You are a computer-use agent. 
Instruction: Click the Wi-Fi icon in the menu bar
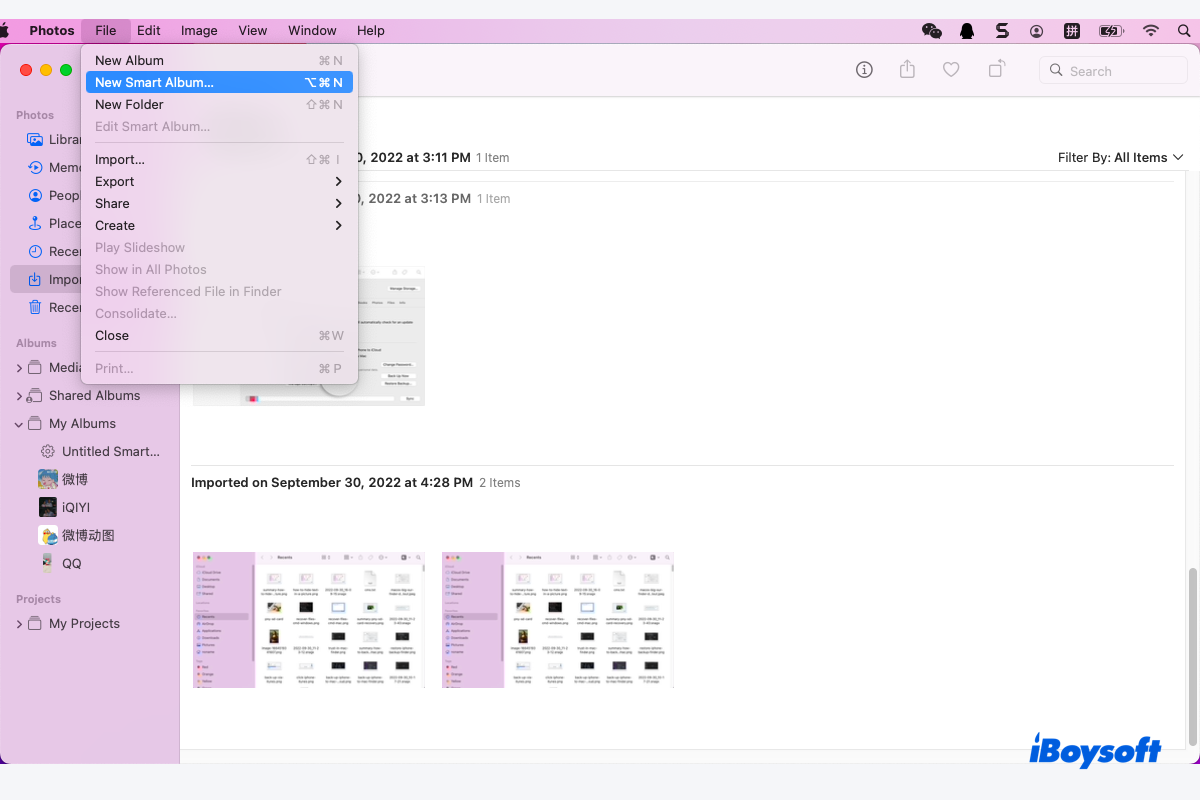(x=1152, y=30)
